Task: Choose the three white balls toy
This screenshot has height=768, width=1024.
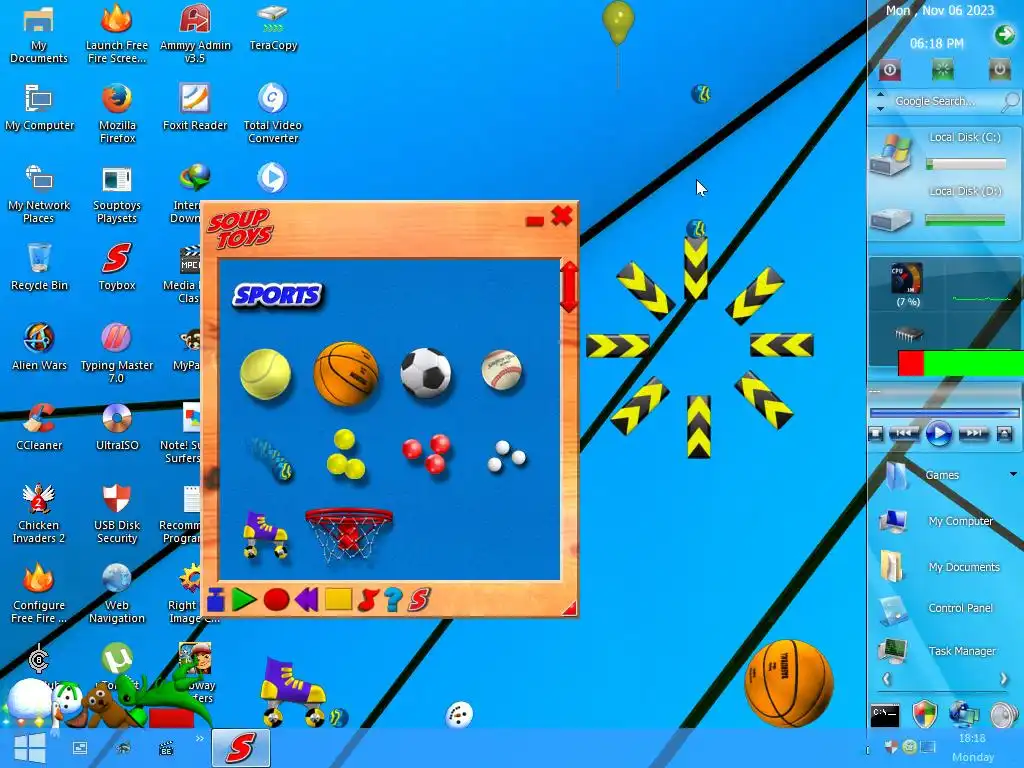Action: point(506,456)
